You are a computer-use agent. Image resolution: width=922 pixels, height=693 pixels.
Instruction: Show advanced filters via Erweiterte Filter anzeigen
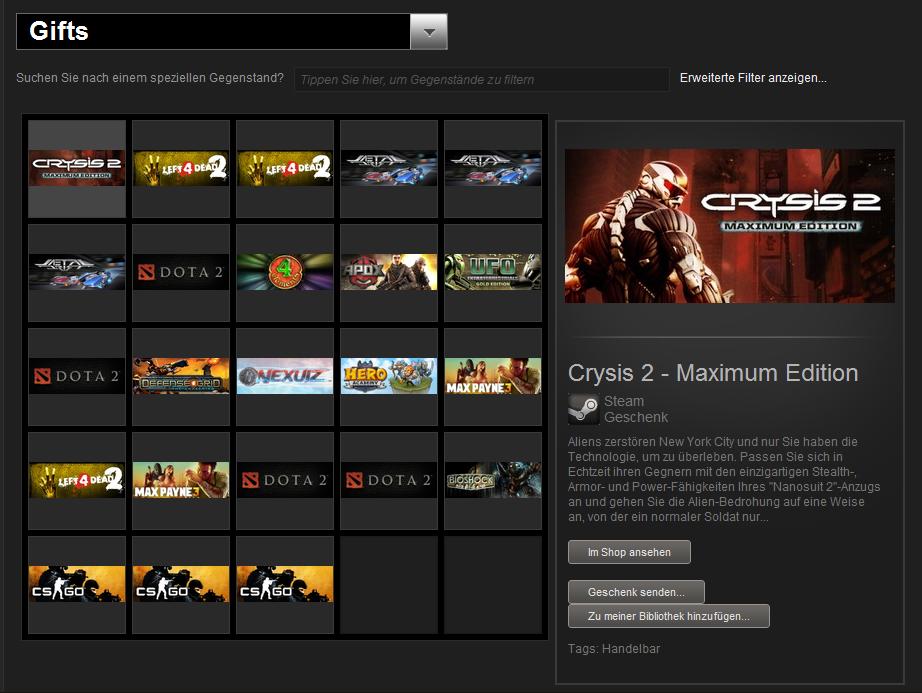tap(753, 78)
